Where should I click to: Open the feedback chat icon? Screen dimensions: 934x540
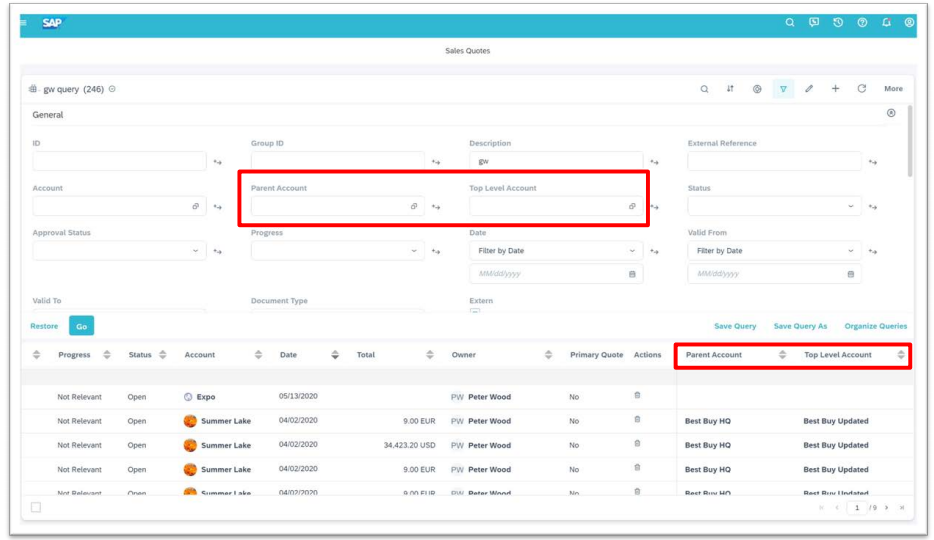[814, 23]
